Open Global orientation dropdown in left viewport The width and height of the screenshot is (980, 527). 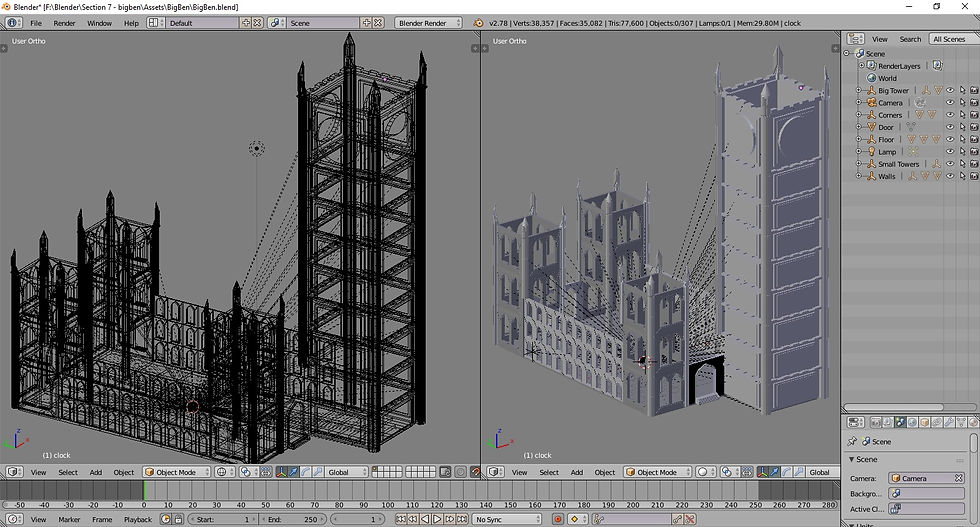(346, 472)
